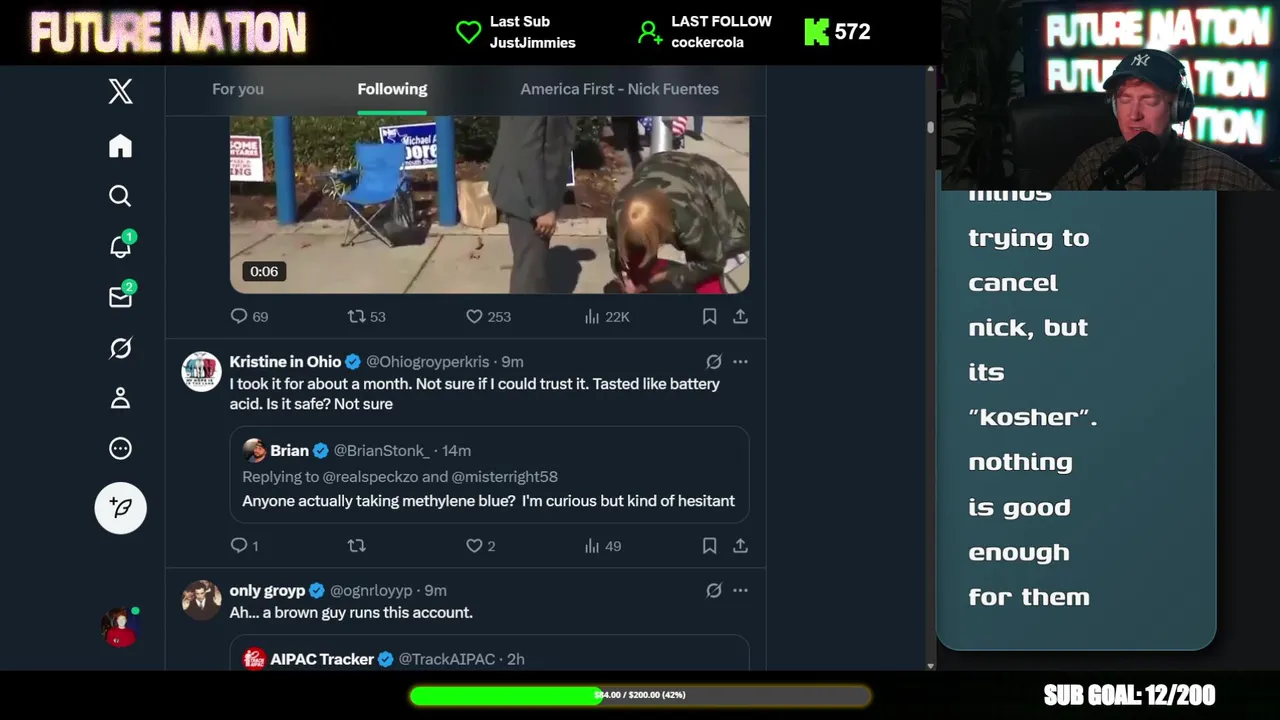Click the Last Sub heart icon
The width and height of the screenshot is (1280, 720).
click(468, 32)
